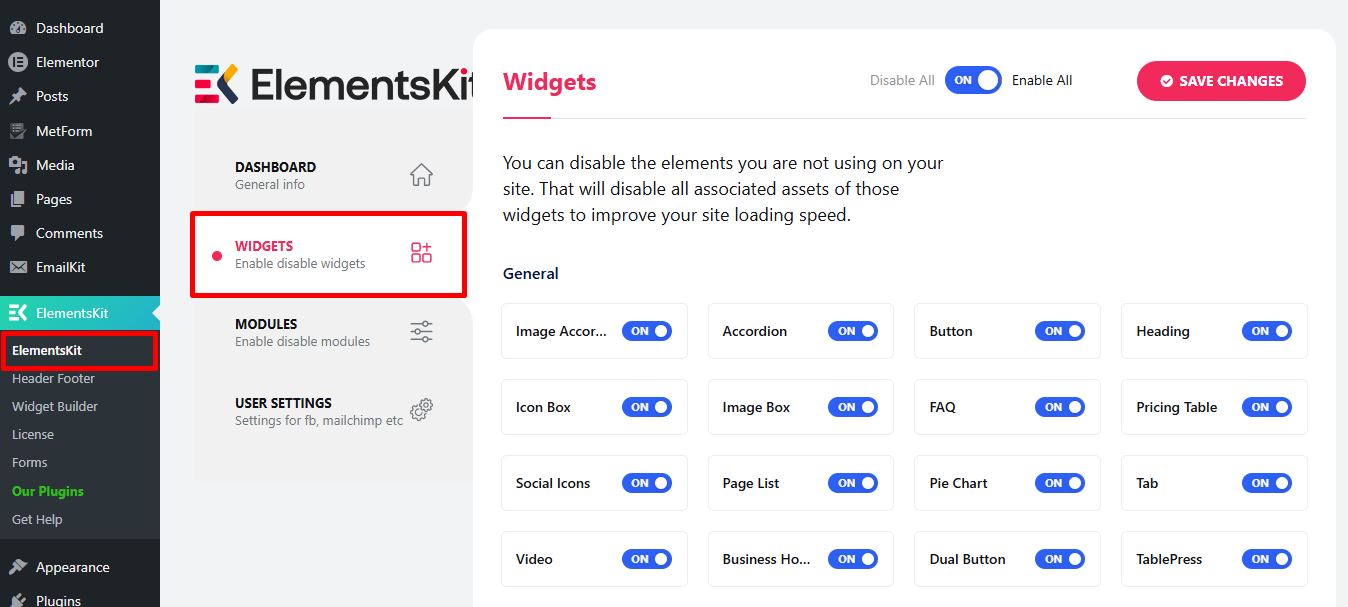
Task: Toggle the Pie Chart widget off
Action: (x=1060, y=483)
